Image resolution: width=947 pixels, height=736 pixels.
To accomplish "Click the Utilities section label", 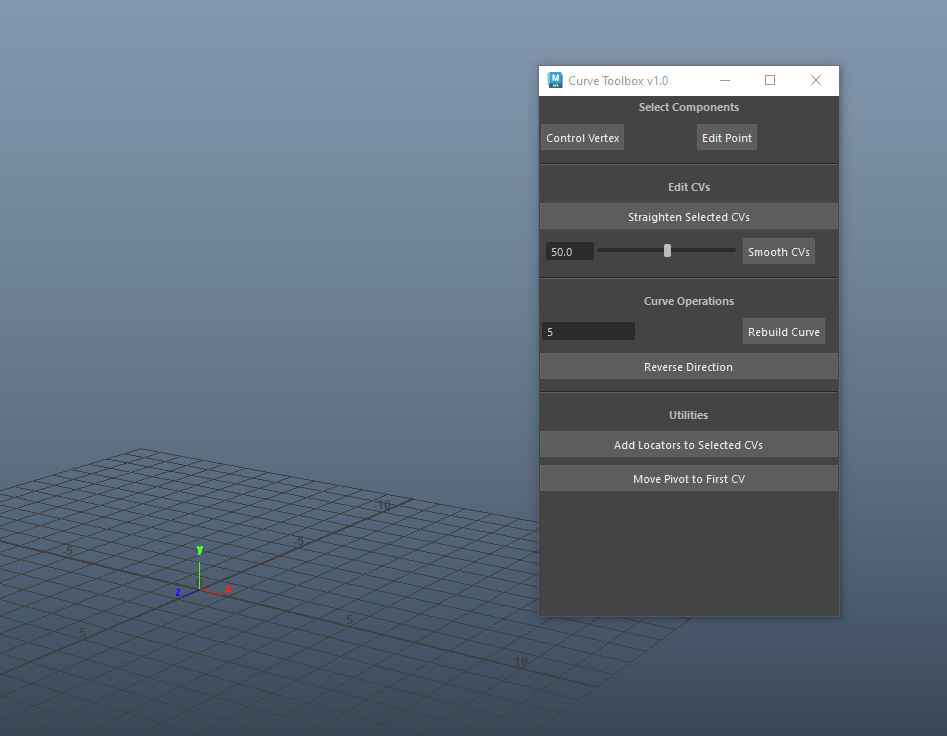I will (x=689, y=415).
